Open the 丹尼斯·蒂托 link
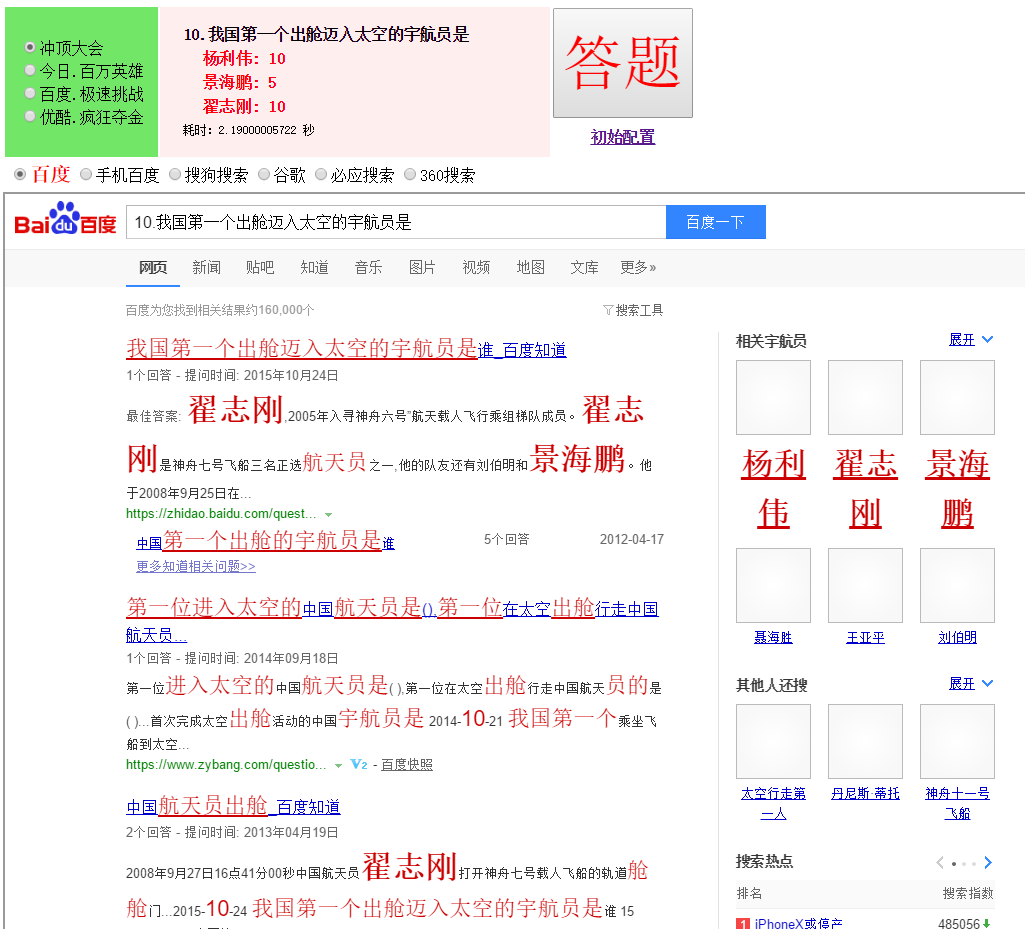This screenshot has height=929, width=1025. click(x=865, y=794)
